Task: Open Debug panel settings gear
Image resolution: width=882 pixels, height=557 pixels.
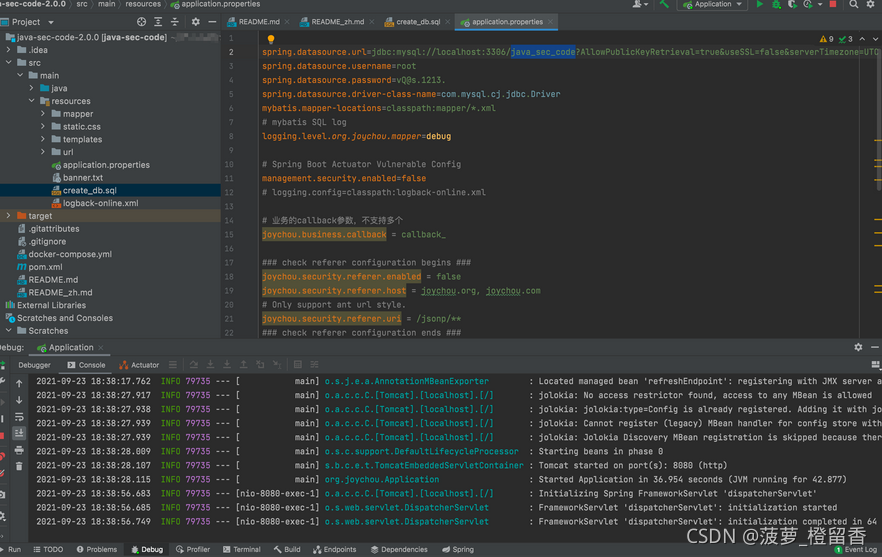Action: pos(858,347)
